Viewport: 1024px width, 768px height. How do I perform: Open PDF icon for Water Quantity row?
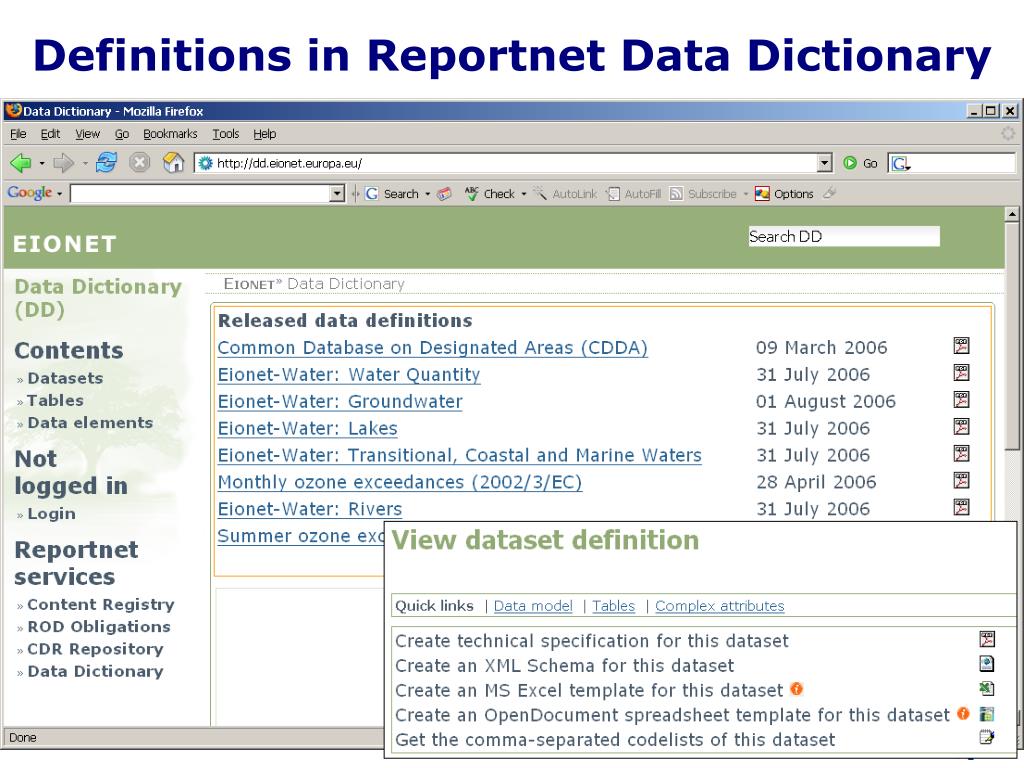tap(961, 373)
